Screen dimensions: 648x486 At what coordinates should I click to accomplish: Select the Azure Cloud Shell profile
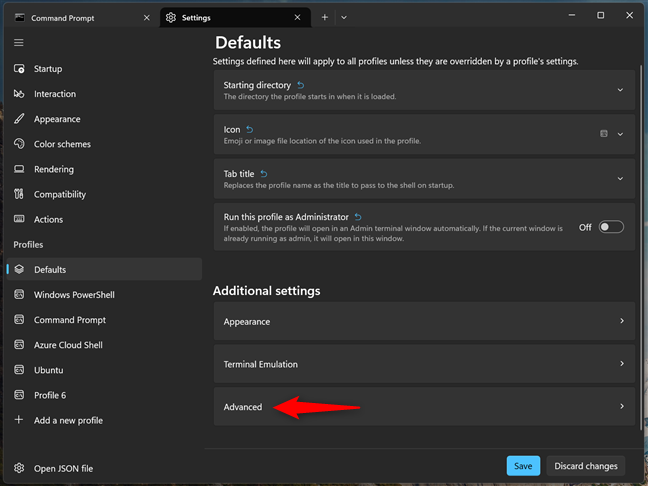click(104, 345)
